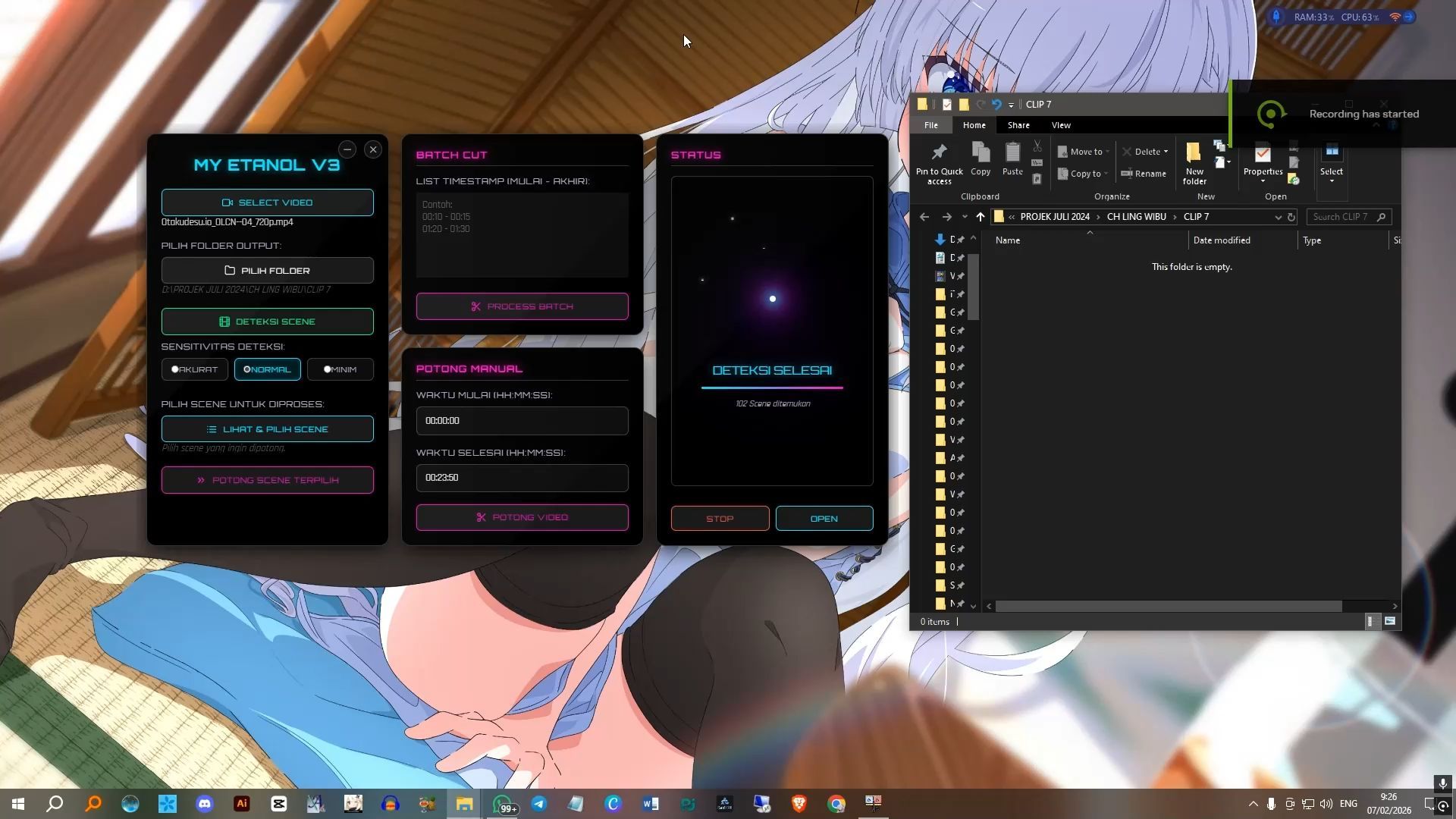This screenshot has width=1456, height=819.
Task: Click Process Batch scissors button
Action: [522, 306]
